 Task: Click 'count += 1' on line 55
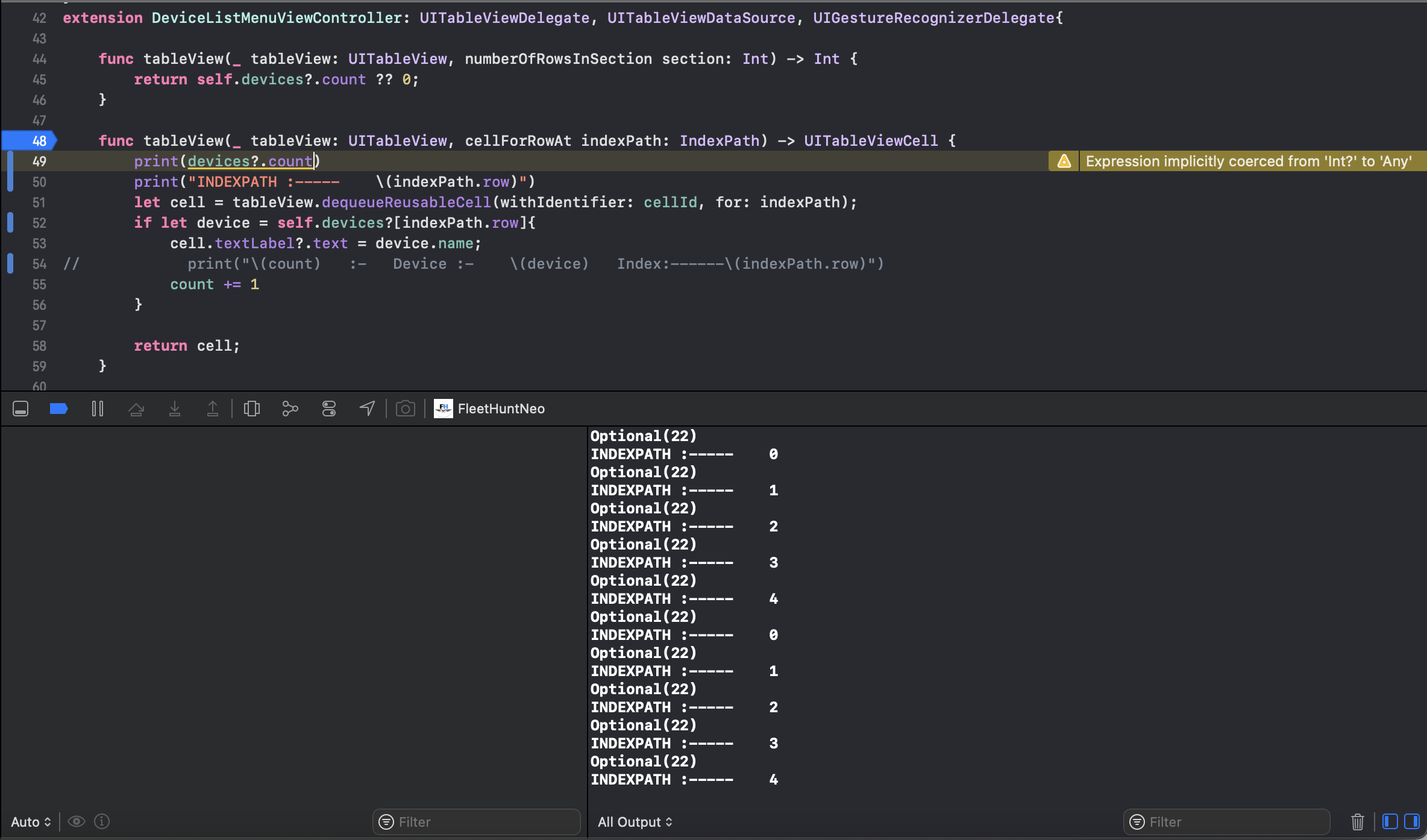coord(215,284)
